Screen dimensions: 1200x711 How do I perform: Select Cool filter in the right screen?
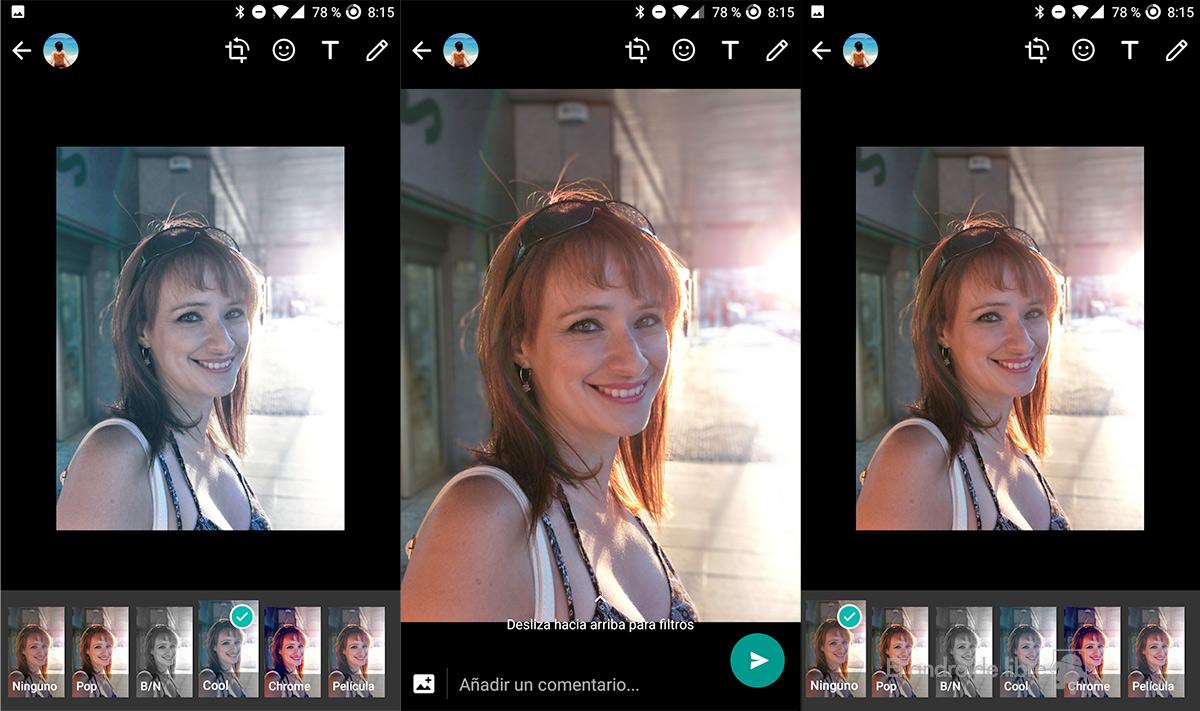tap(1027, 650)
